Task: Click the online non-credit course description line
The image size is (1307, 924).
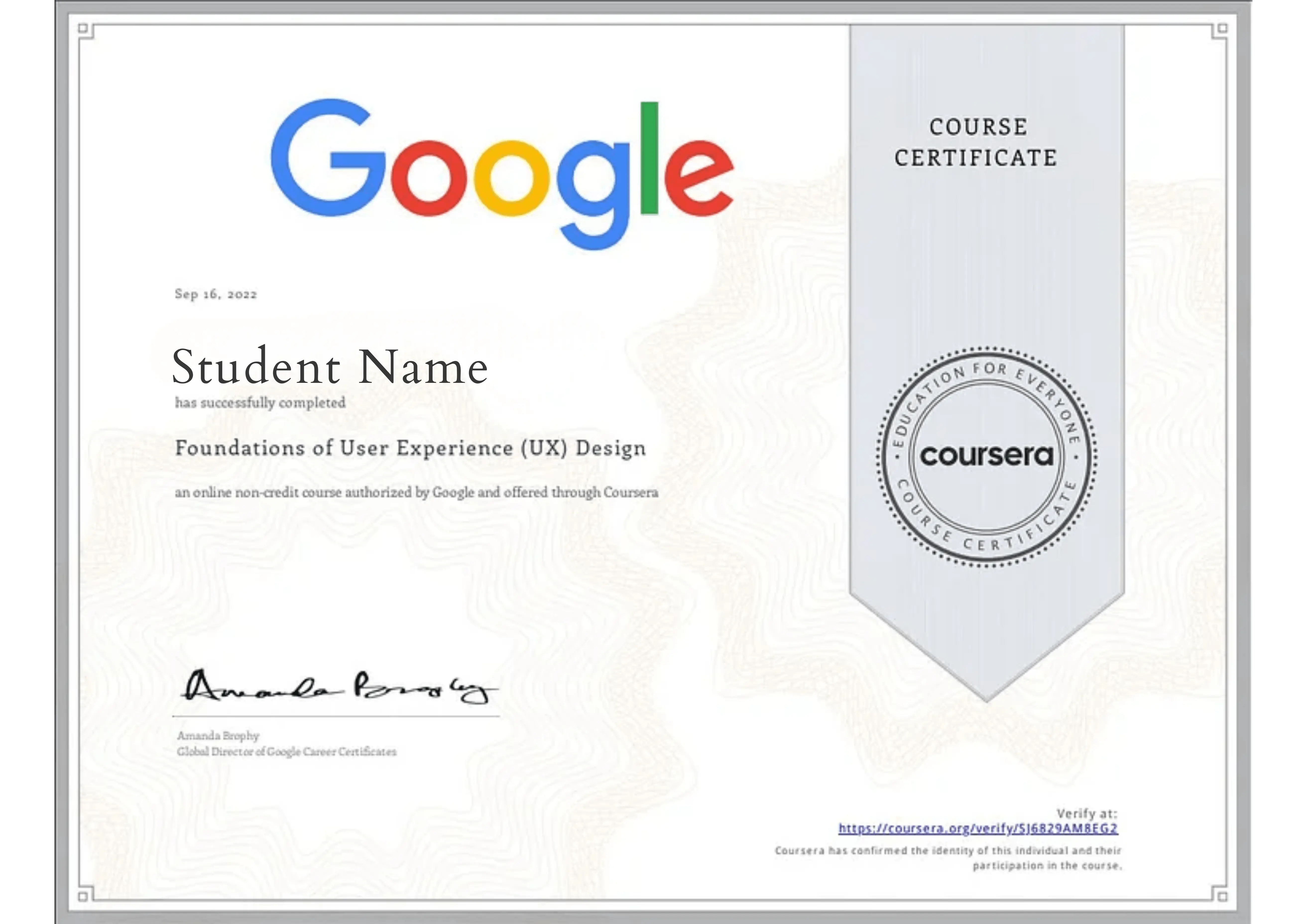Action: point(416,492)
